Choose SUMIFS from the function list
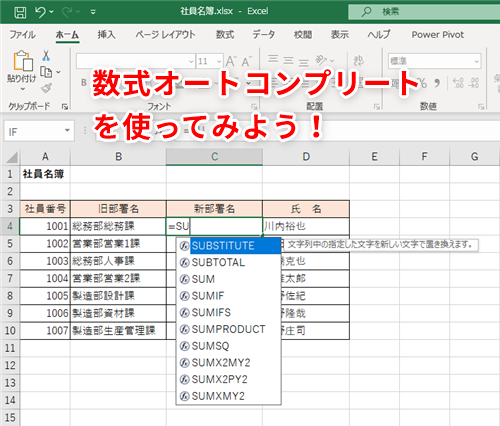This screenshot has height=426, width=500. [229, 313]
